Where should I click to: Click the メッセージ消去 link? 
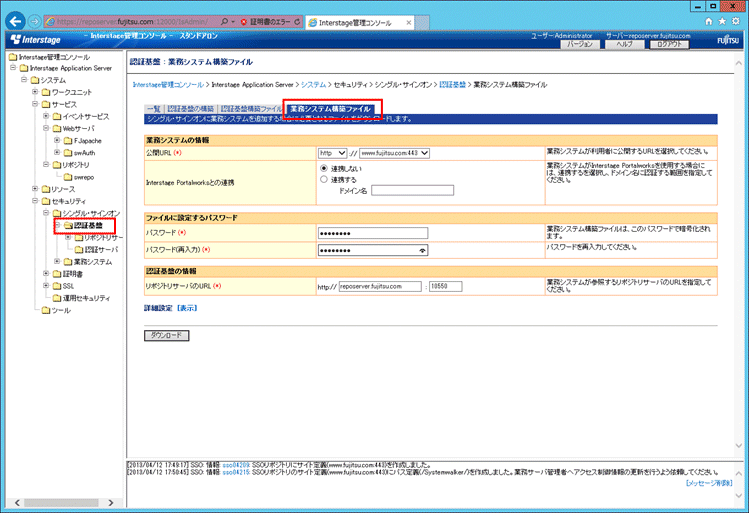709,483
